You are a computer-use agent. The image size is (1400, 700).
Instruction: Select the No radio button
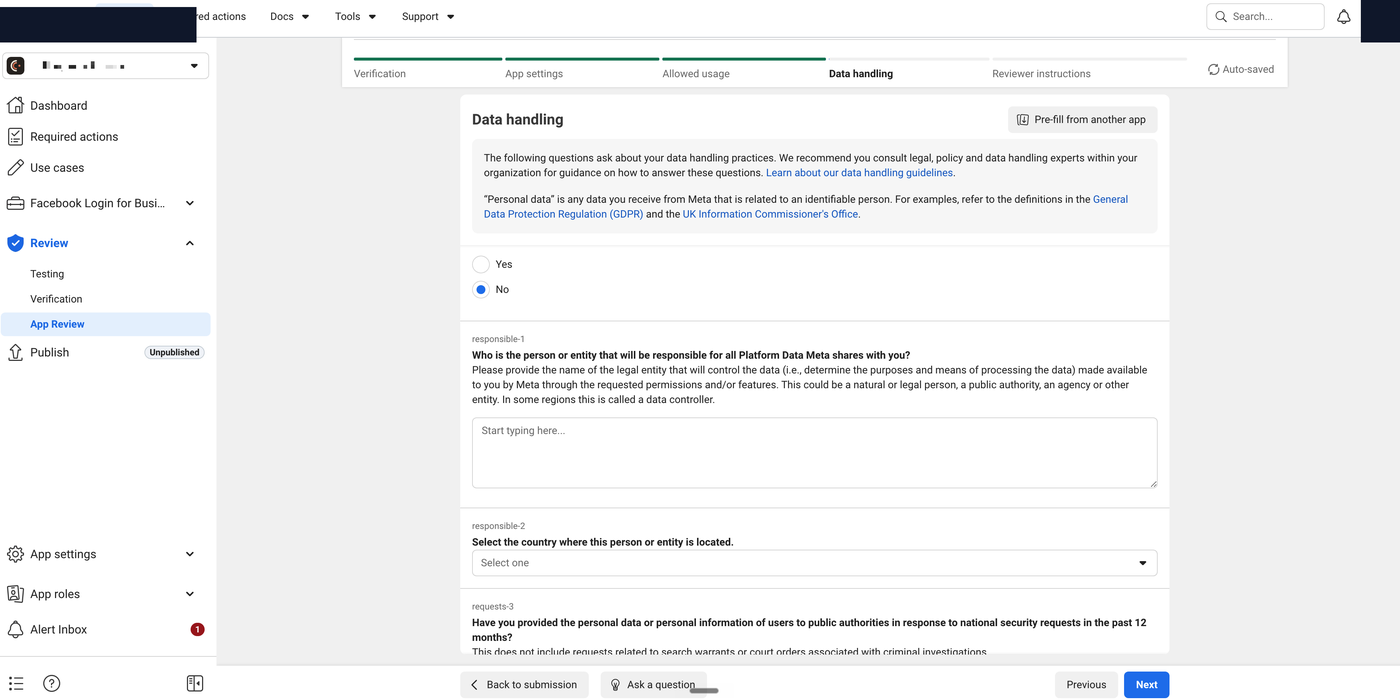[481, 289]
